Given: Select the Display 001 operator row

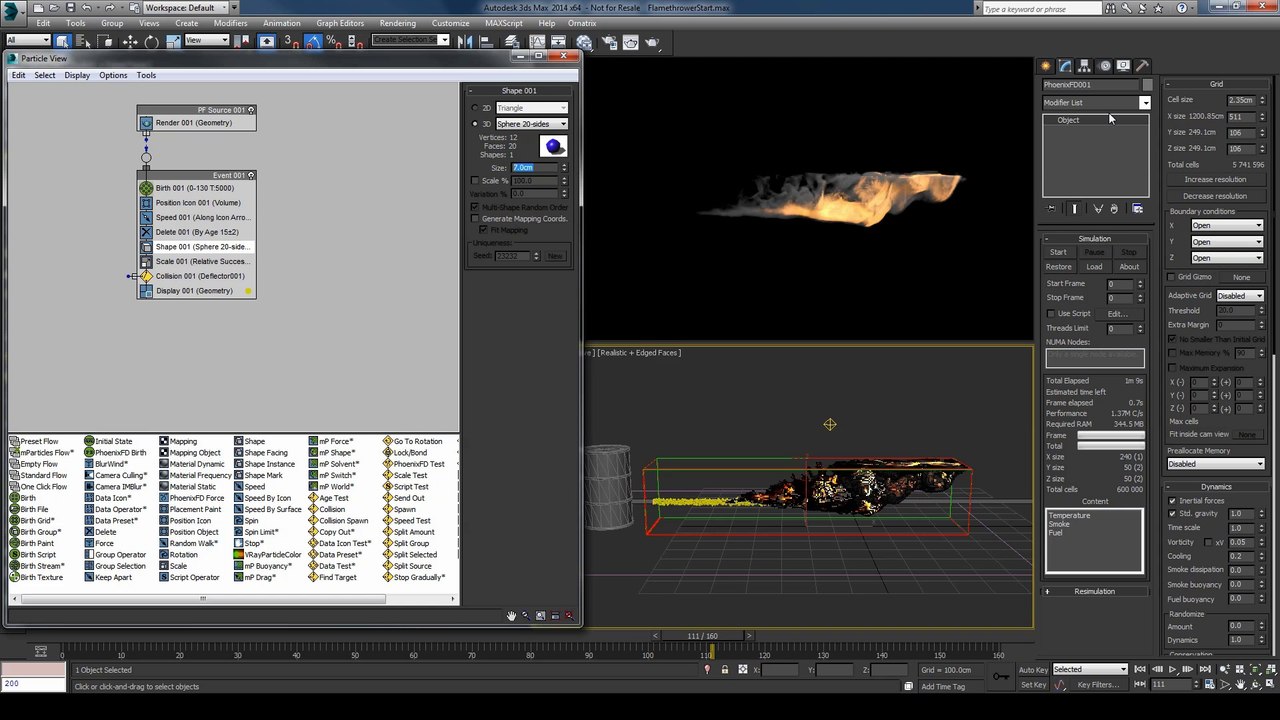Looking at the screenshot, I should [196, 291].
